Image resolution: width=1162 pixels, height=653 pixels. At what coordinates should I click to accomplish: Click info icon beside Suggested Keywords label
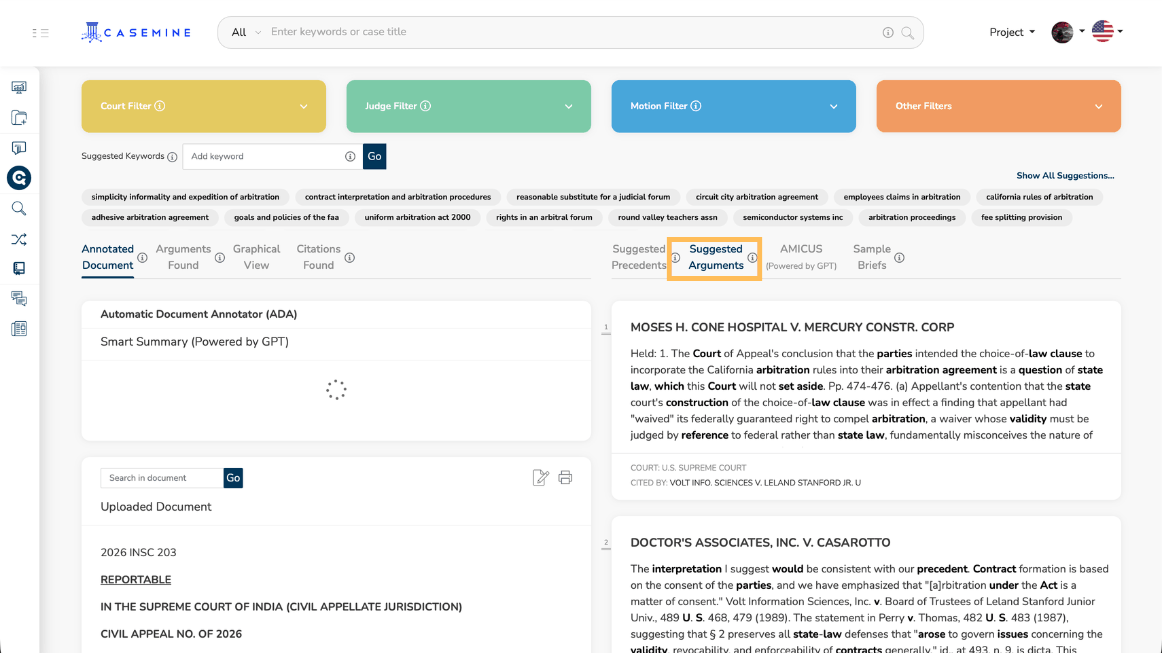(x=172, y=157)
